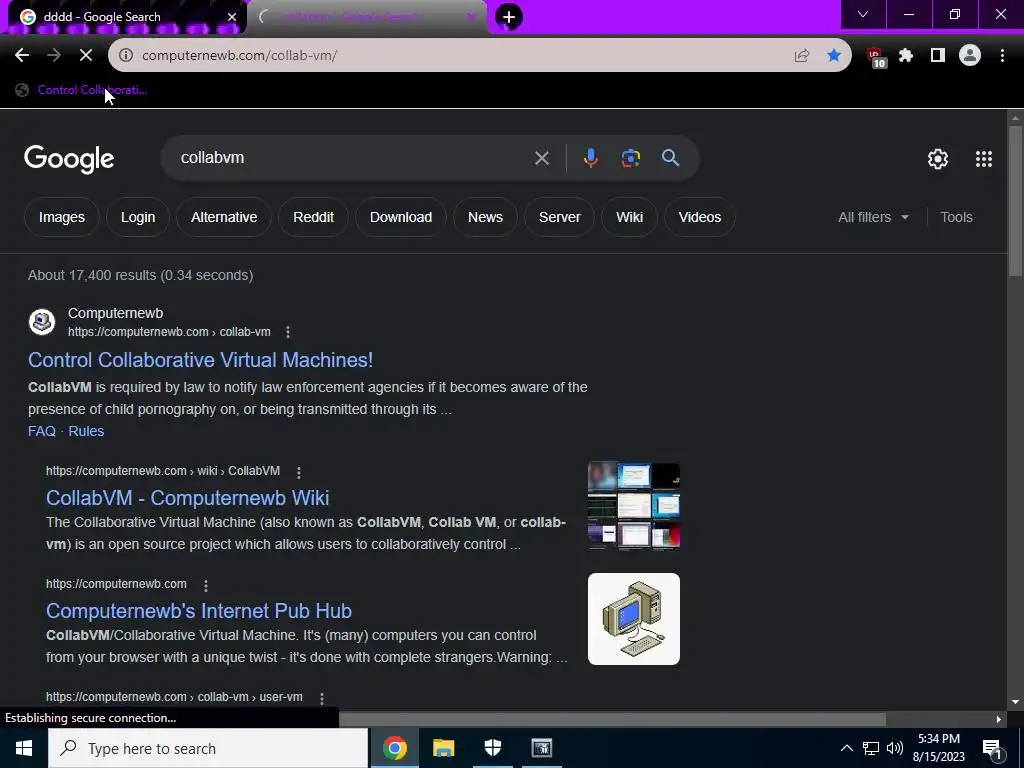Filter results by News
The height and width of the screenshot is (768, 1024).
click(485, 217)
